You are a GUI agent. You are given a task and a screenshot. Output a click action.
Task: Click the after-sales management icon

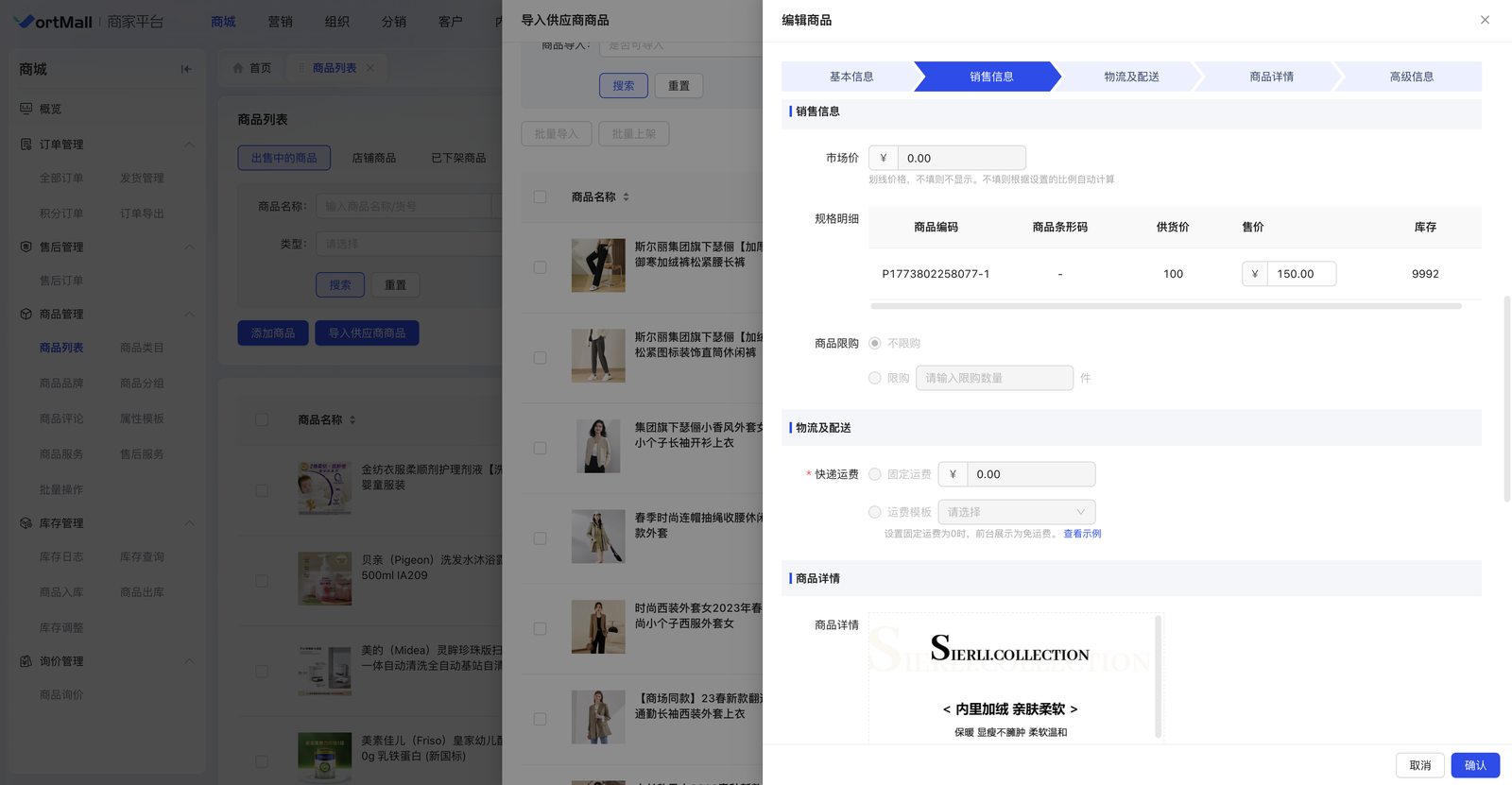point(26,247)
